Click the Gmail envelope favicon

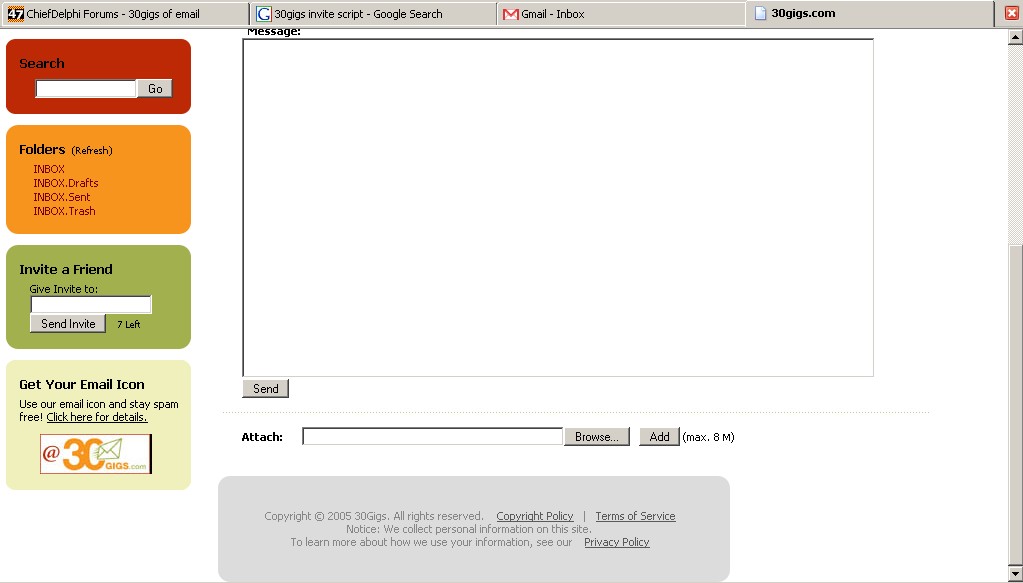(511, 14)
